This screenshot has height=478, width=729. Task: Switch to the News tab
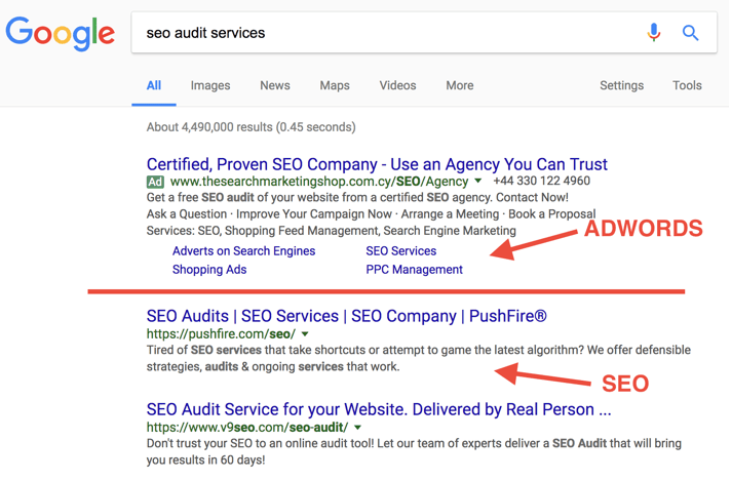click(x=275, y=86)
